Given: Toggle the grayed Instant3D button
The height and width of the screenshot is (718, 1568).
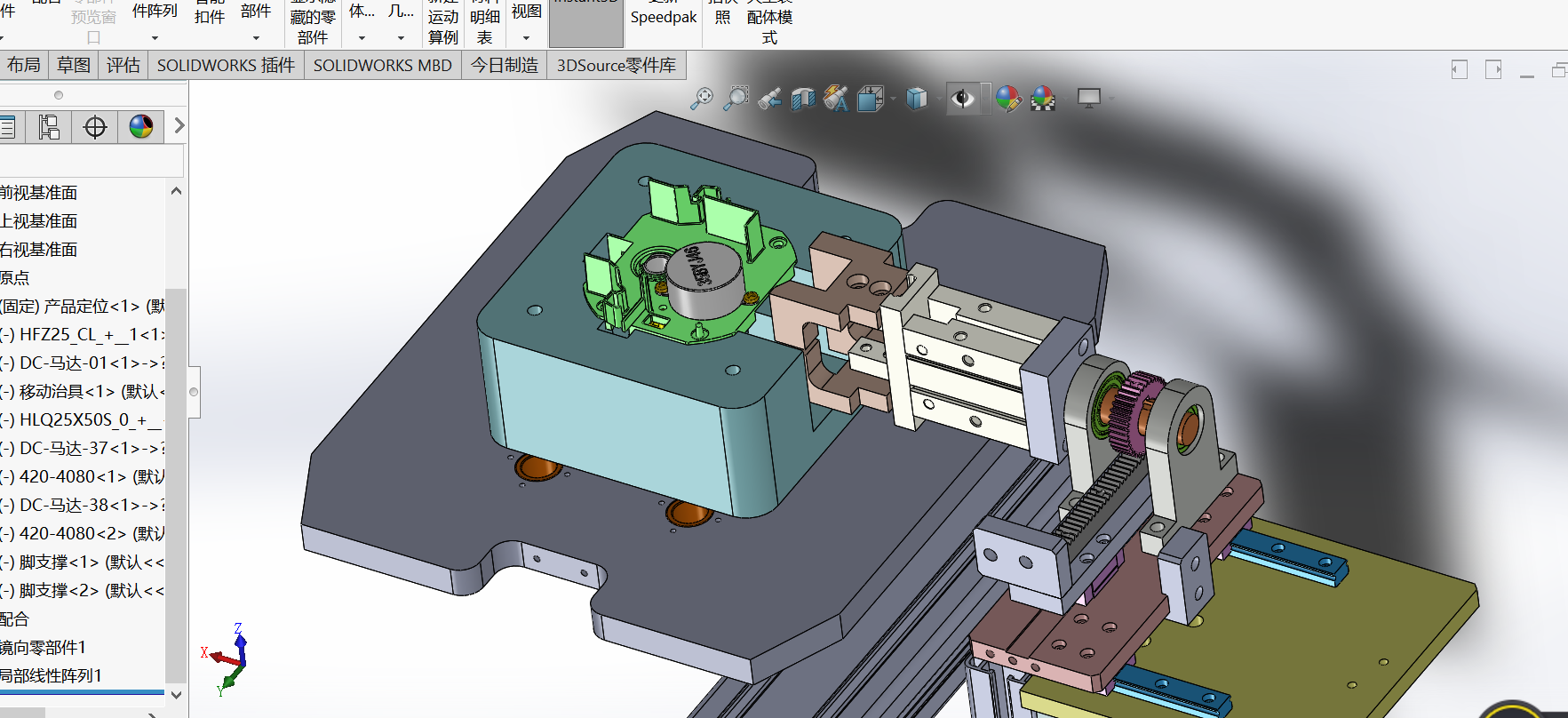Looking at the screenshot, I should (x=585, y=23).
